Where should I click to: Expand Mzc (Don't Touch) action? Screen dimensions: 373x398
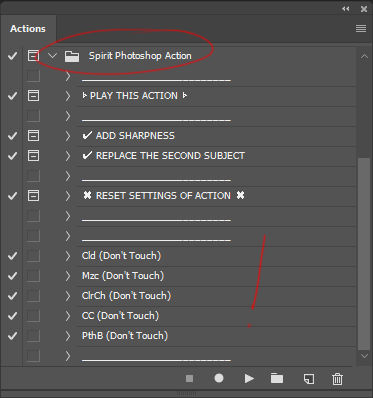pos(68,276)
